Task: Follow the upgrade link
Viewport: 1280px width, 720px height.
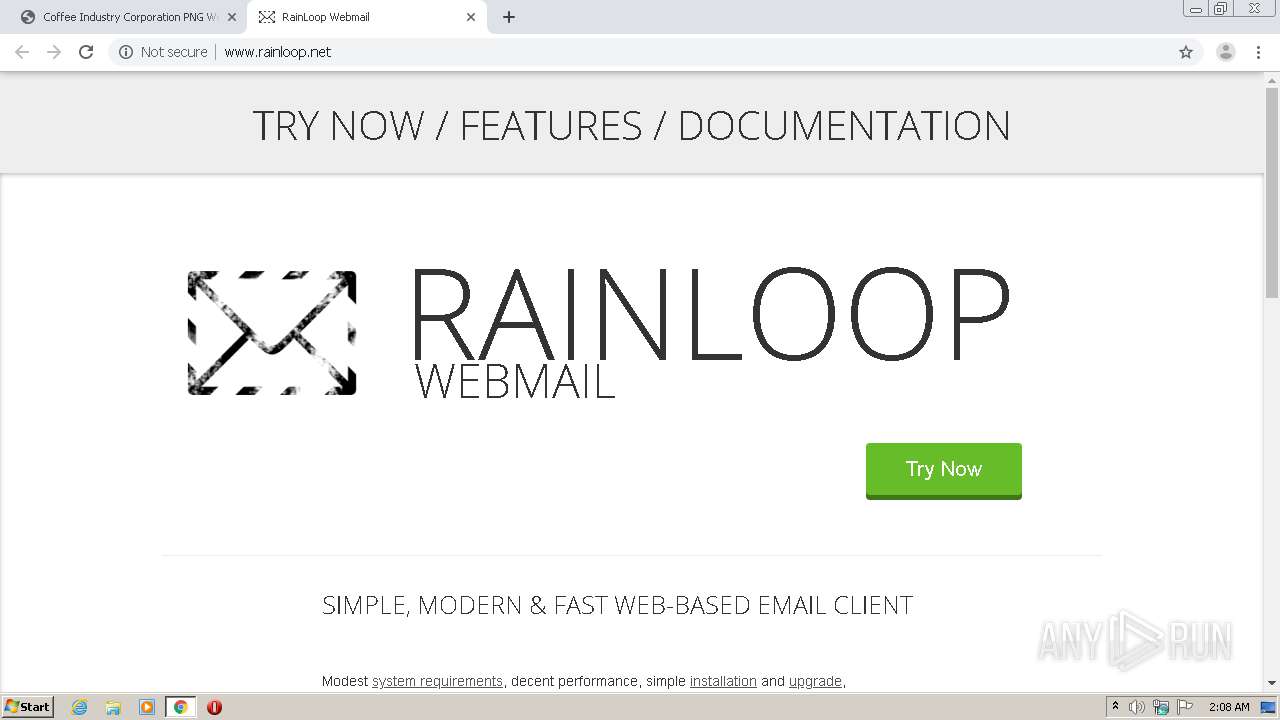Action: [x=815, y=681]
